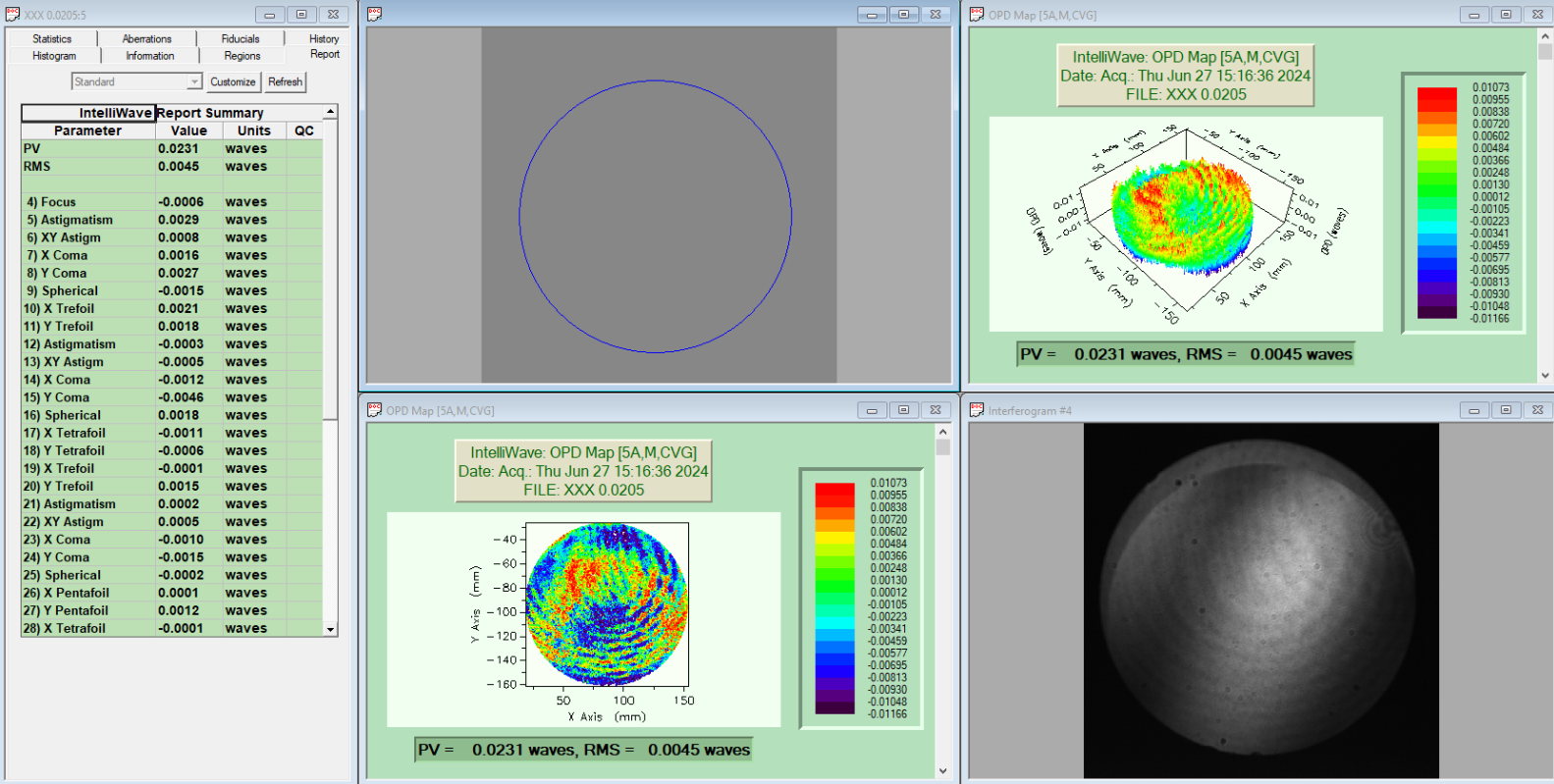The image size is (1554, 784).
Task: Select the '5) Astigmatism' parameter row
Action: (x=172, y=220)
